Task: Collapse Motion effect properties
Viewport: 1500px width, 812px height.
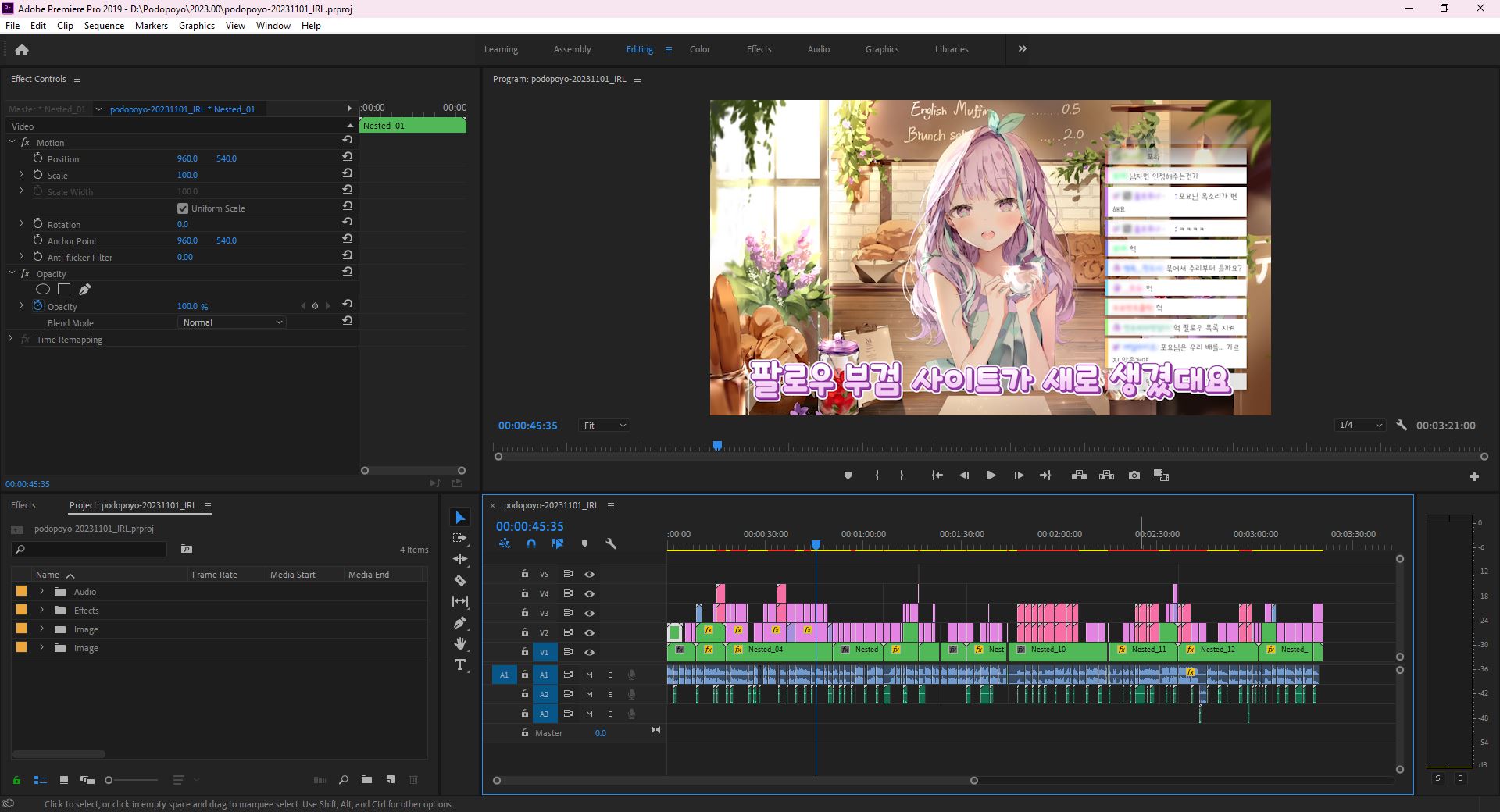Action: pyautogui.click(x=12, y=142)
